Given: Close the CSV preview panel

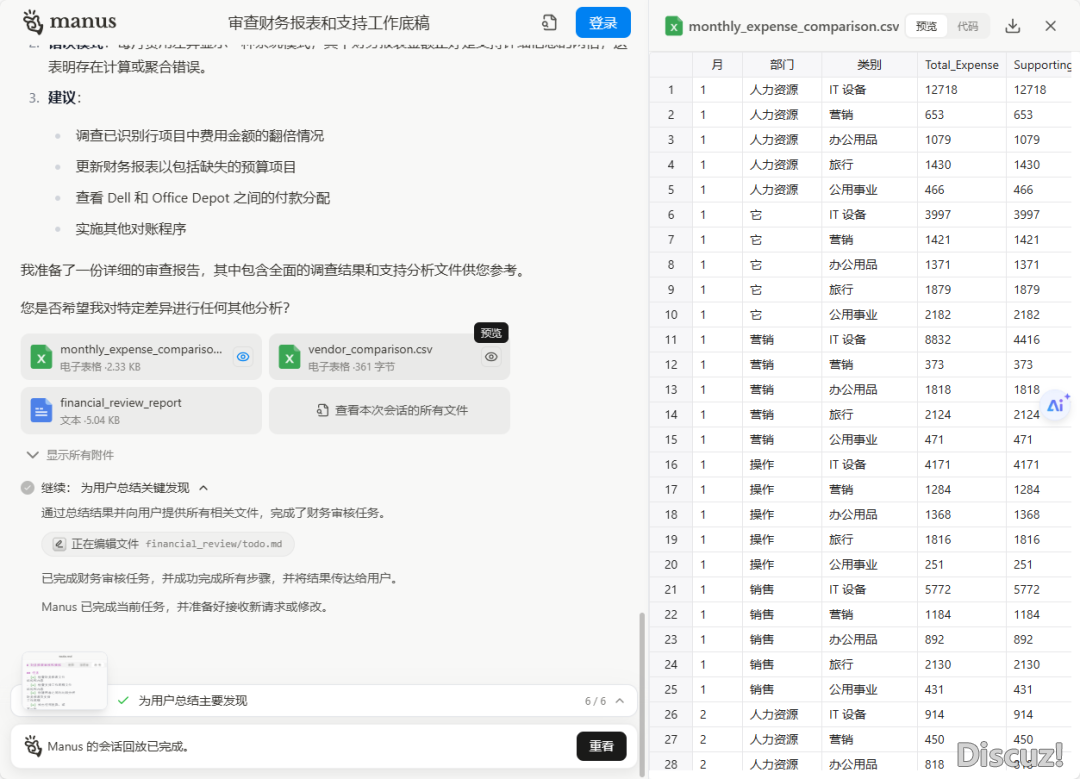Looking at the screenshot, I should click(x=1050, y=26).
